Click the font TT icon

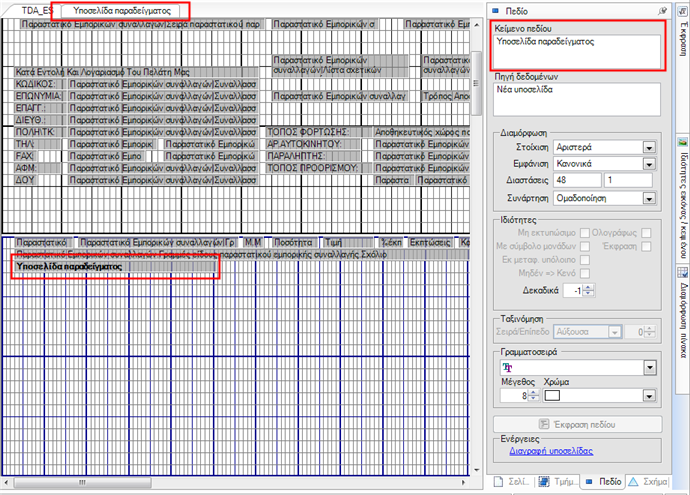507,367
